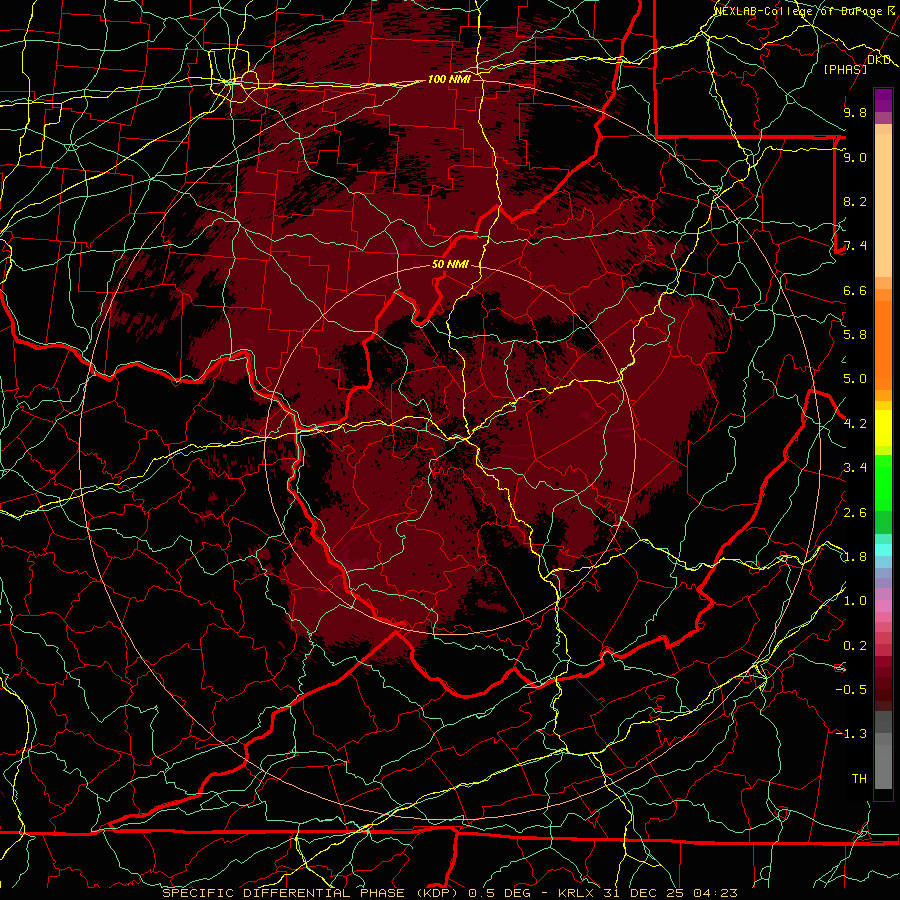The height and width of the screenshot is (900, 900).
Task: Click the 0.5 DEG elevation text in footer
Action: point(499,893)
